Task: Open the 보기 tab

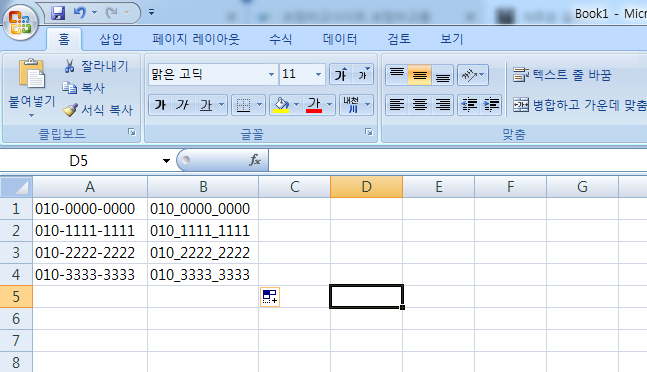Action: point(451,39)
